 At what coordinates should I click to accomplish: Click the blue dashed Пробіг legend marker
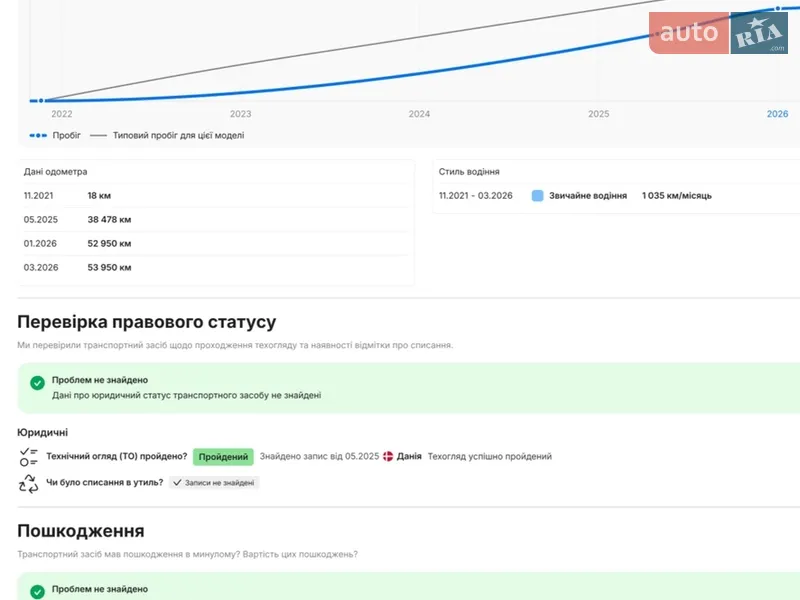(x=38, y=135)
